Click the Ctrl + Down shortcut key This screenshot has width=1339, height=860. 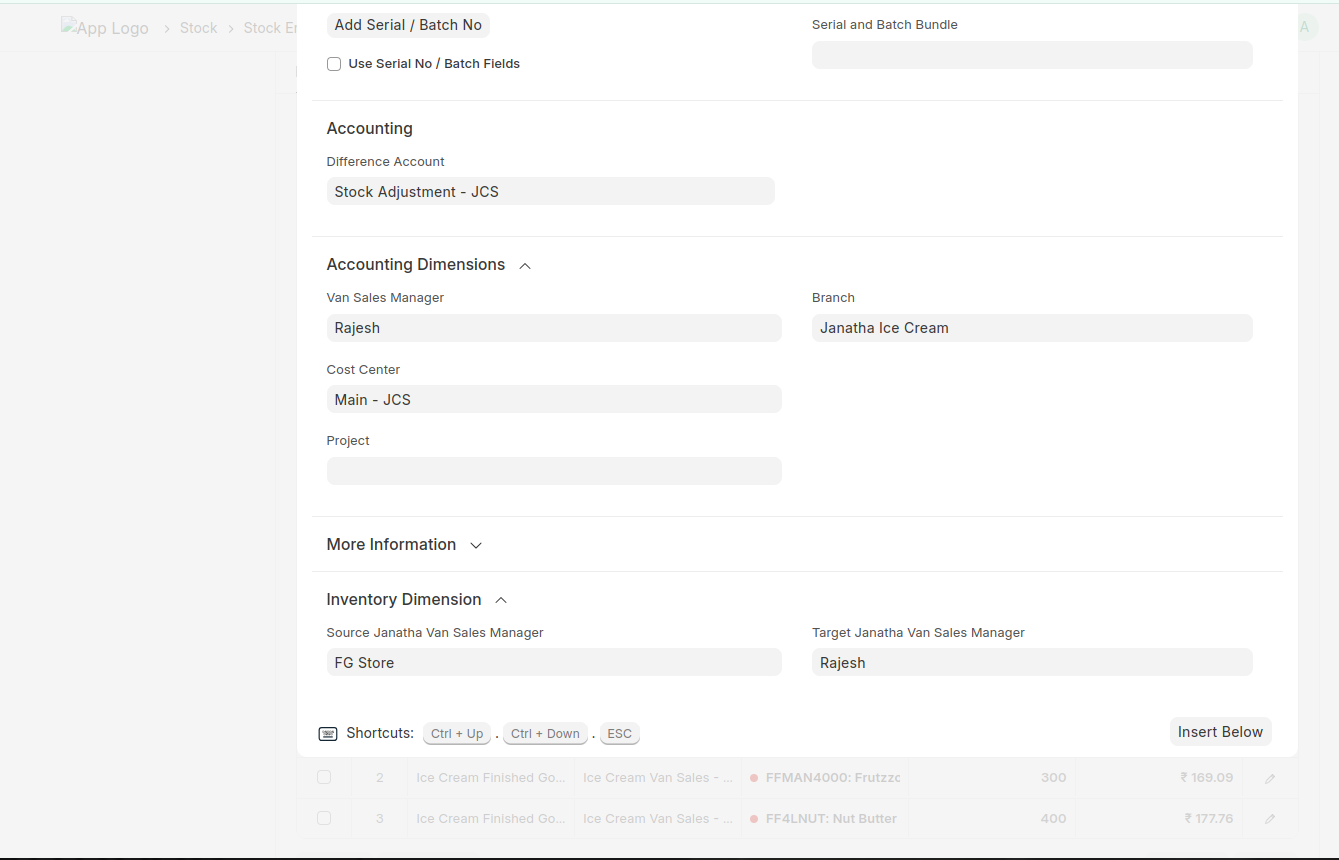545,734
